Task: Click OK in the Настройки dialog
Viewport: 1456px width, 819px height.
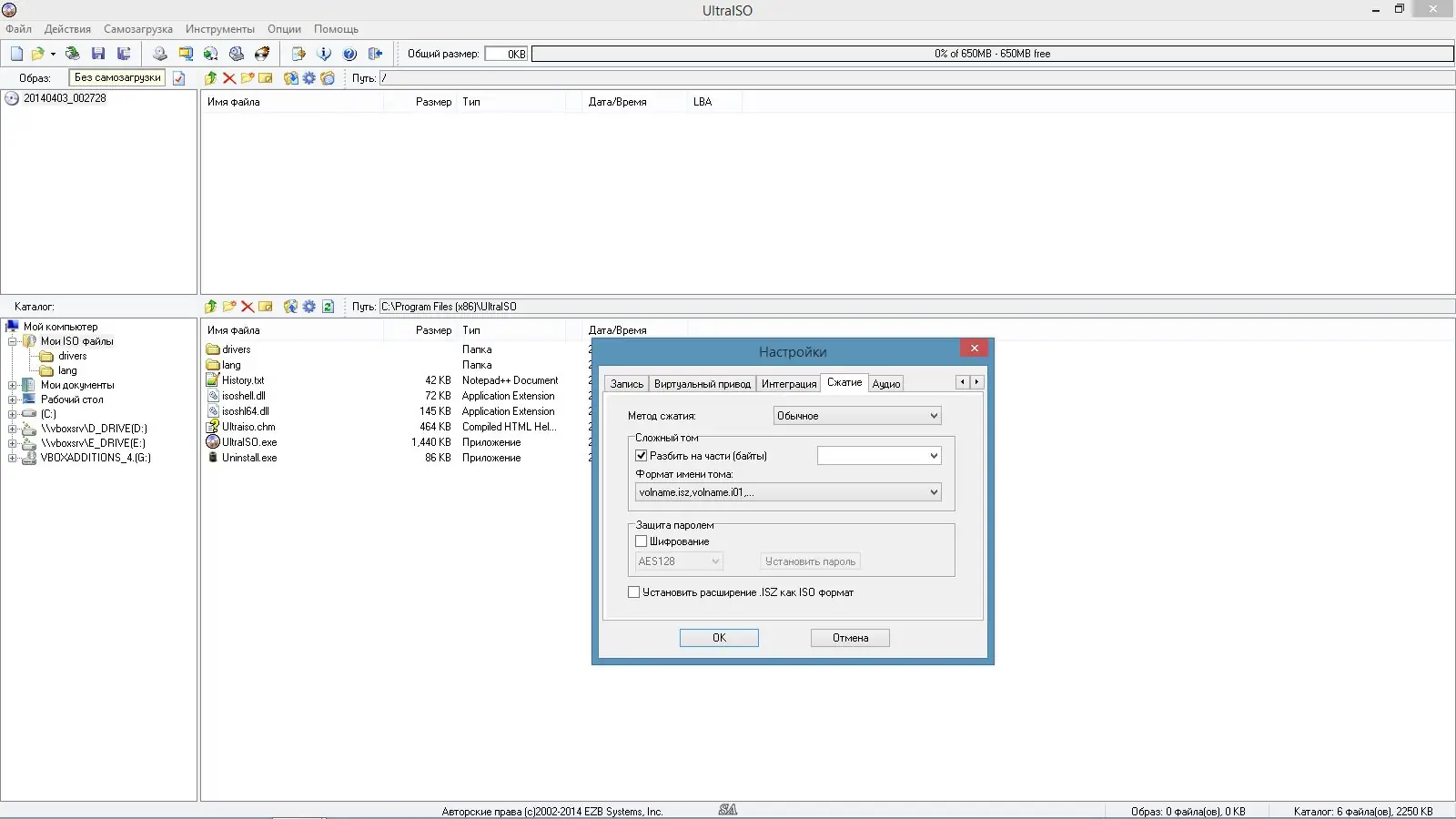Action: coord(718,637)
